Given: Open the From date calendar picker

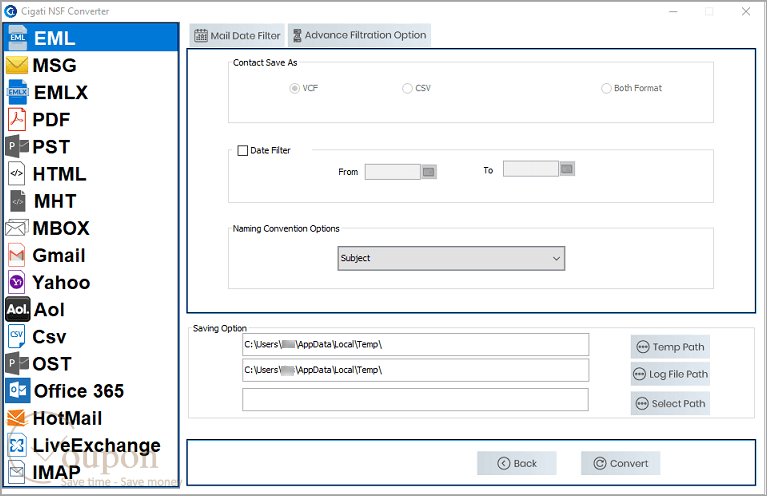Looking at the screenshot, I should point(429,172).
